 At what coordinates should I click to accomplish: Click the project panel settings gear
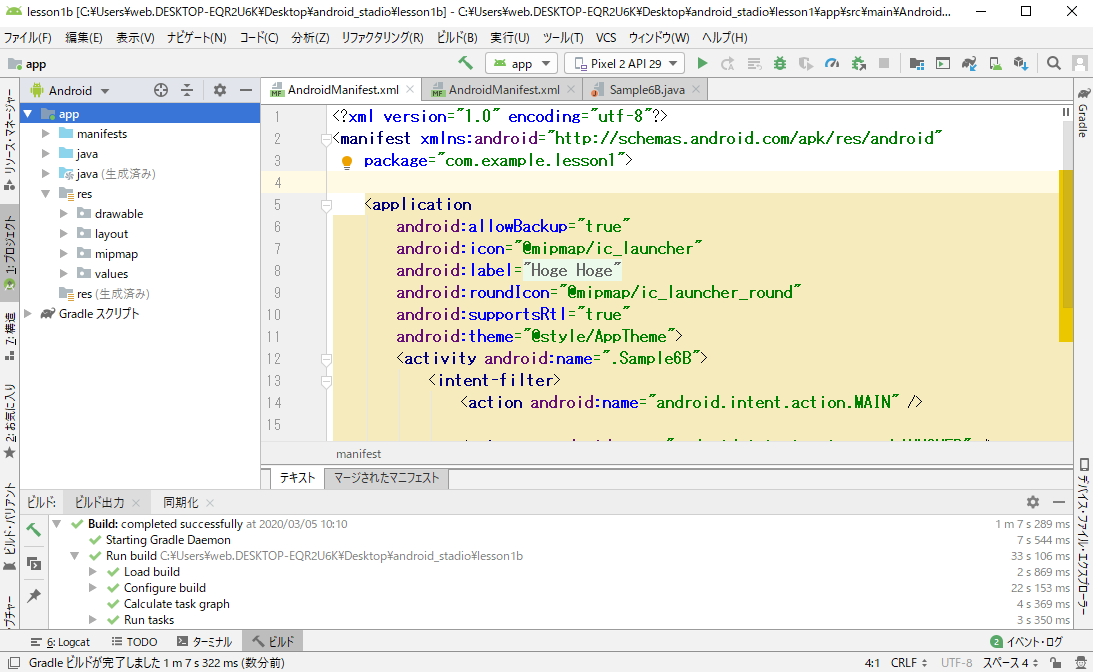point(220,90)
